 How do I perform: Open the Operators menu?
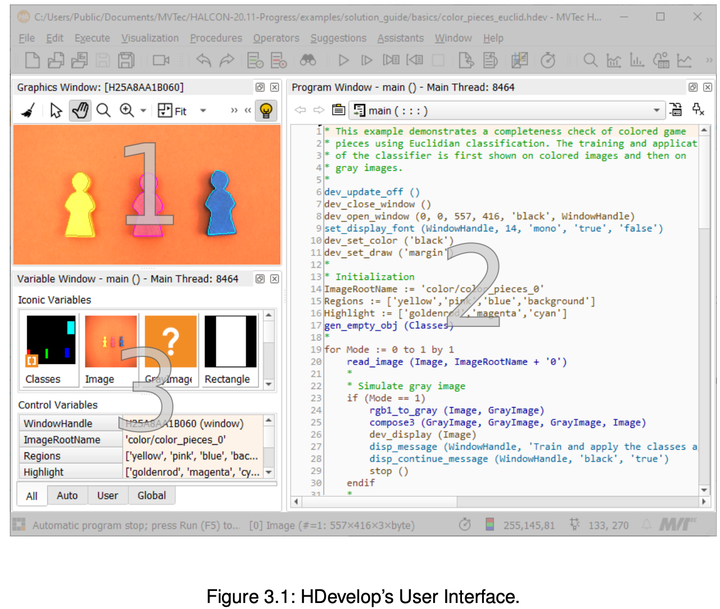(276, 38)
